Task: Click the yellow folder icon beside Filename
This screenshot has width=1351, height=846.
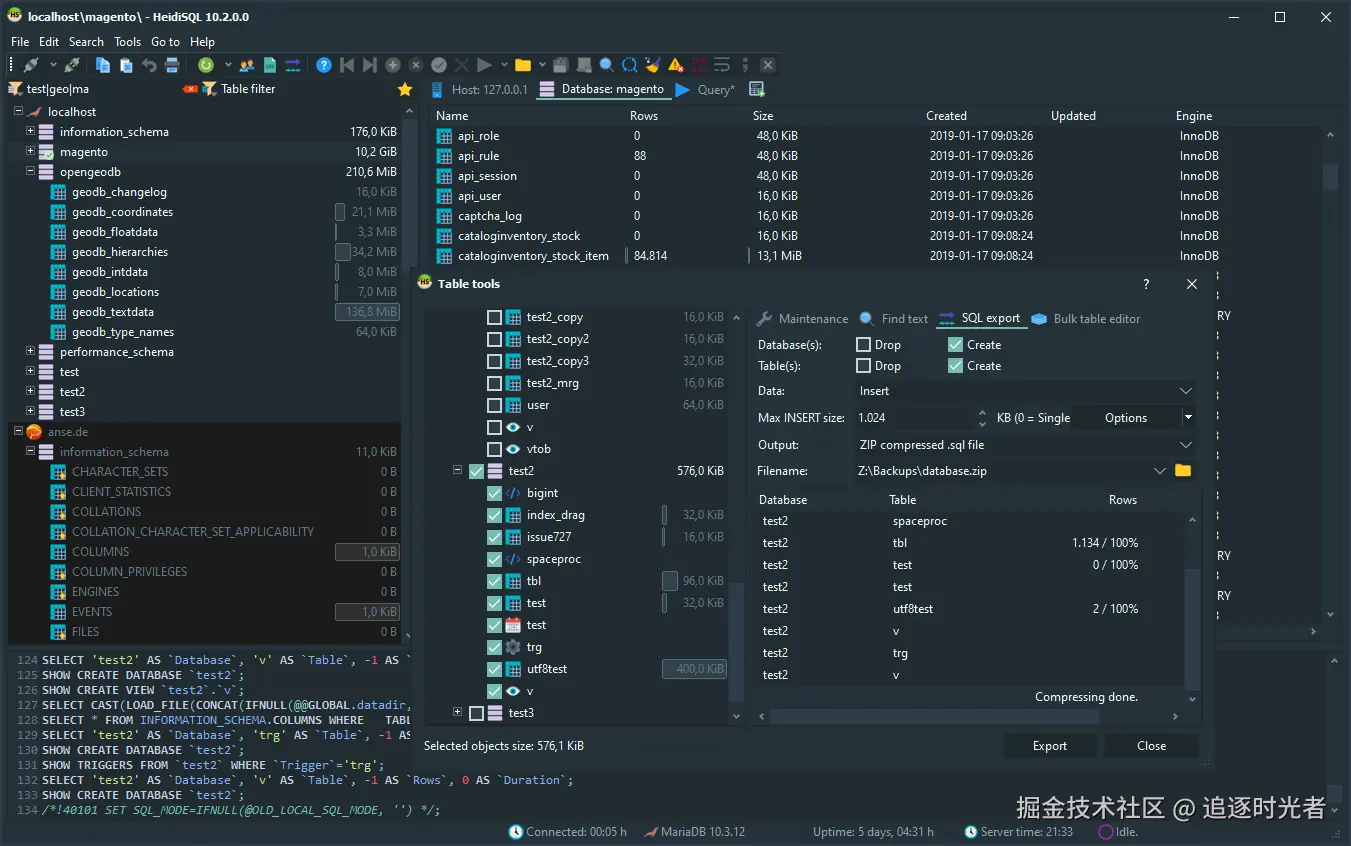Action: 1183,471
